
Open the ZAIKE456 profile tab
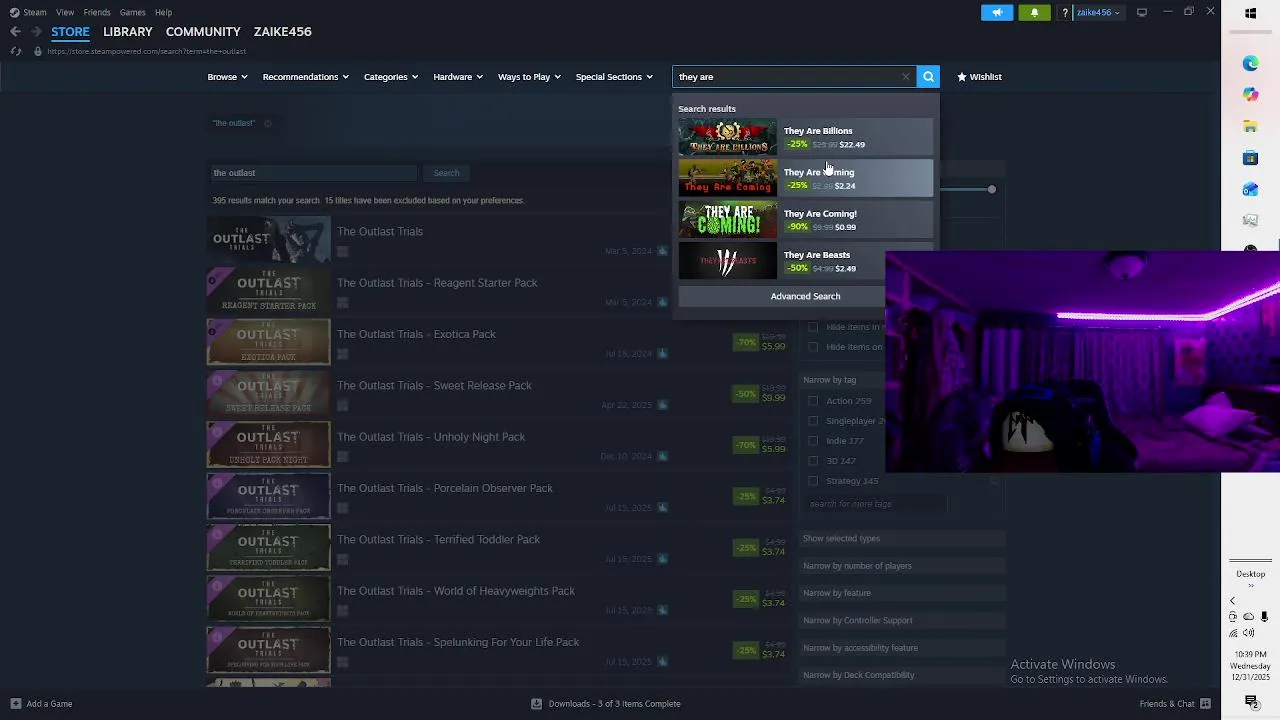click(x=283, y=32)
